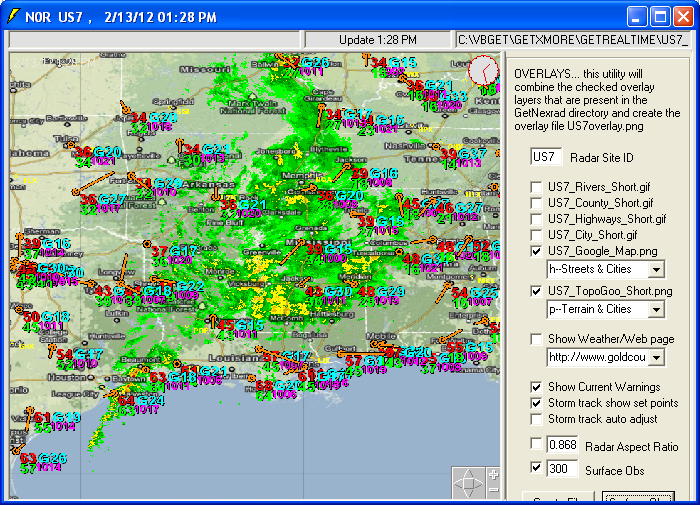Uncheck Show Current Warnings
Image resolution: width=700 pixels, height=505 pixels.
538,387
